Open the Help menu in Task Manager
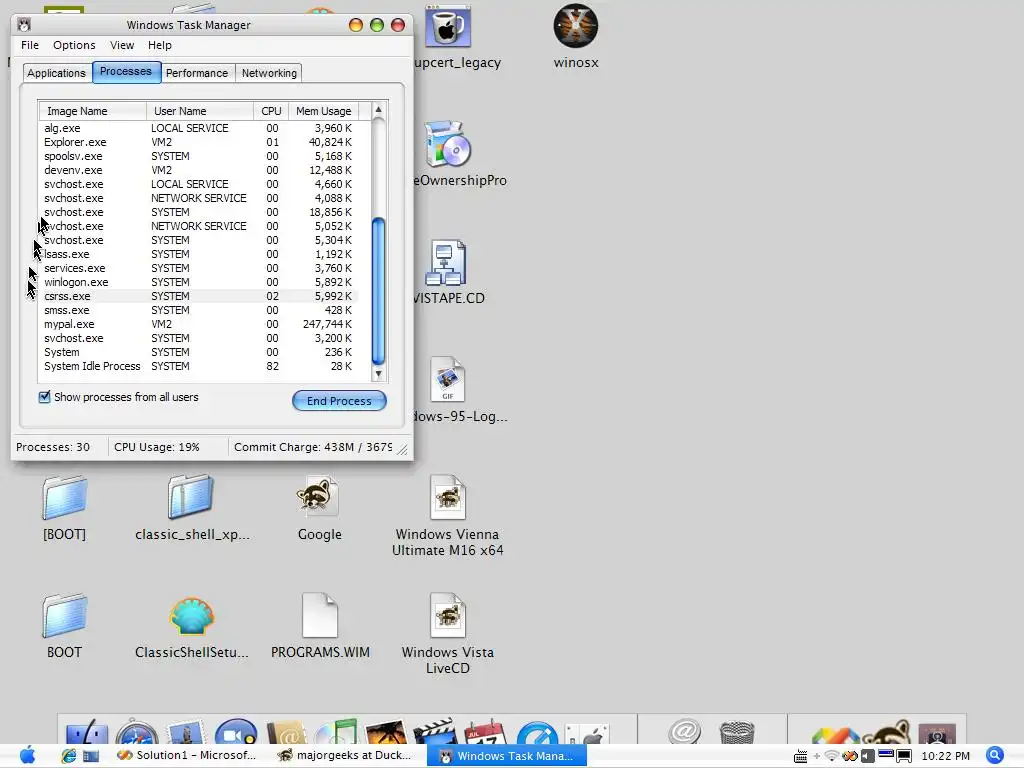 [160, 45]
